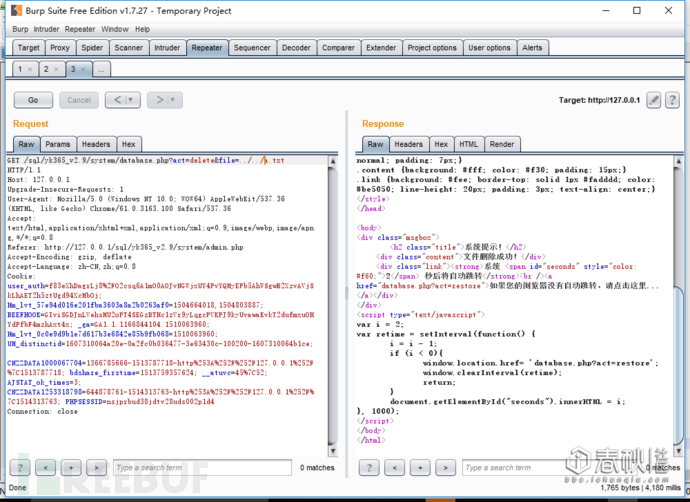Screen dimensions: 690x502
Task: Switch to the Extender tab
Action: click(x=381, y=48)
